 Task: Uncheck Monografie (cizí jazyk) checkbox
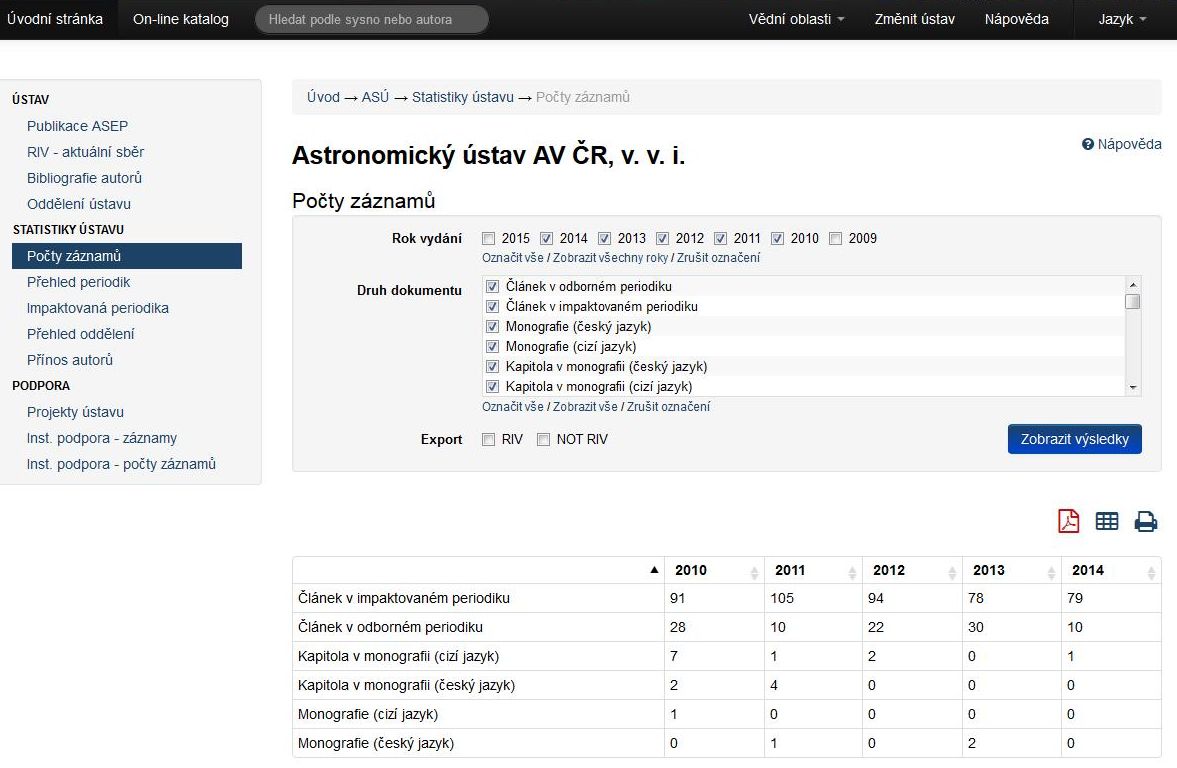click(492, 347)
